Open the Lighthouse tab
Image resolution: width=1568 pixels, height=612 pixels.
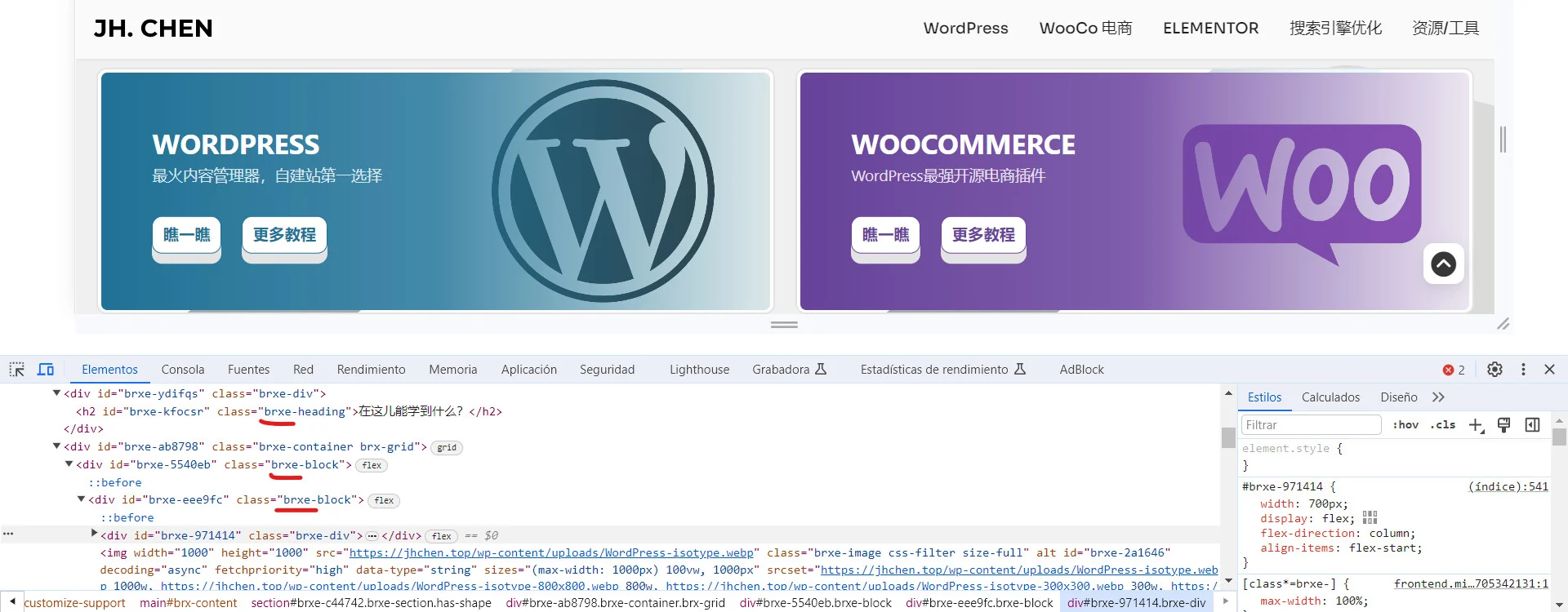(x=699, y=370)
